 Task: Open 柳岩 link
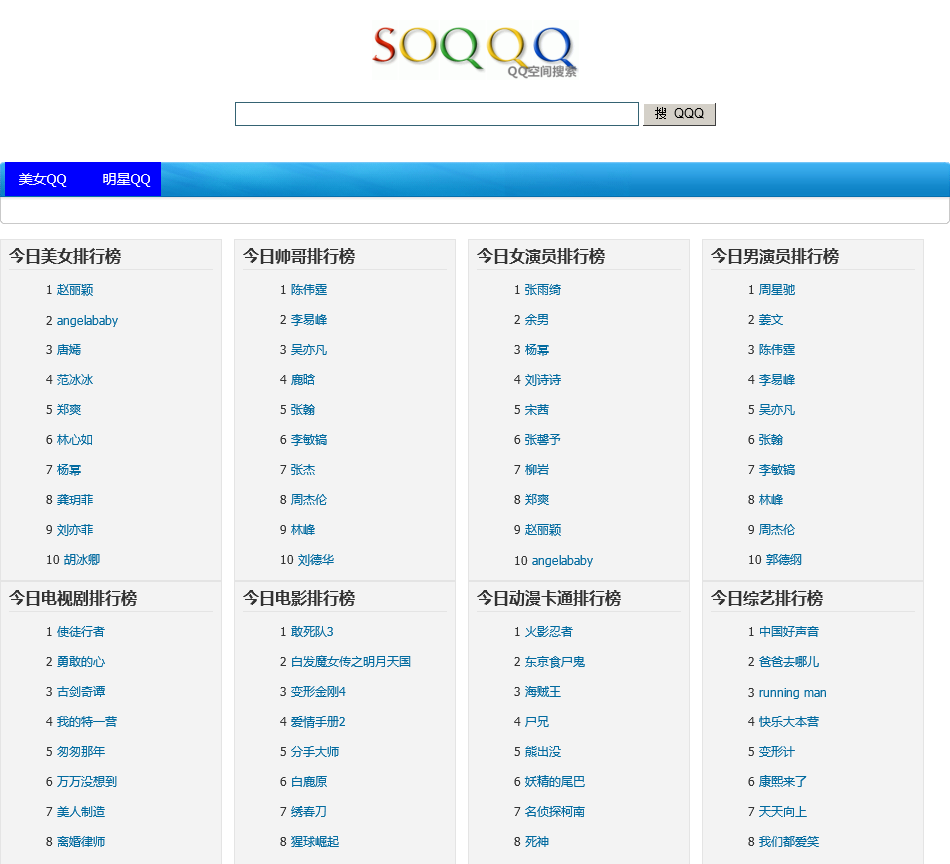pyautogui.click(x=536, y=470)
